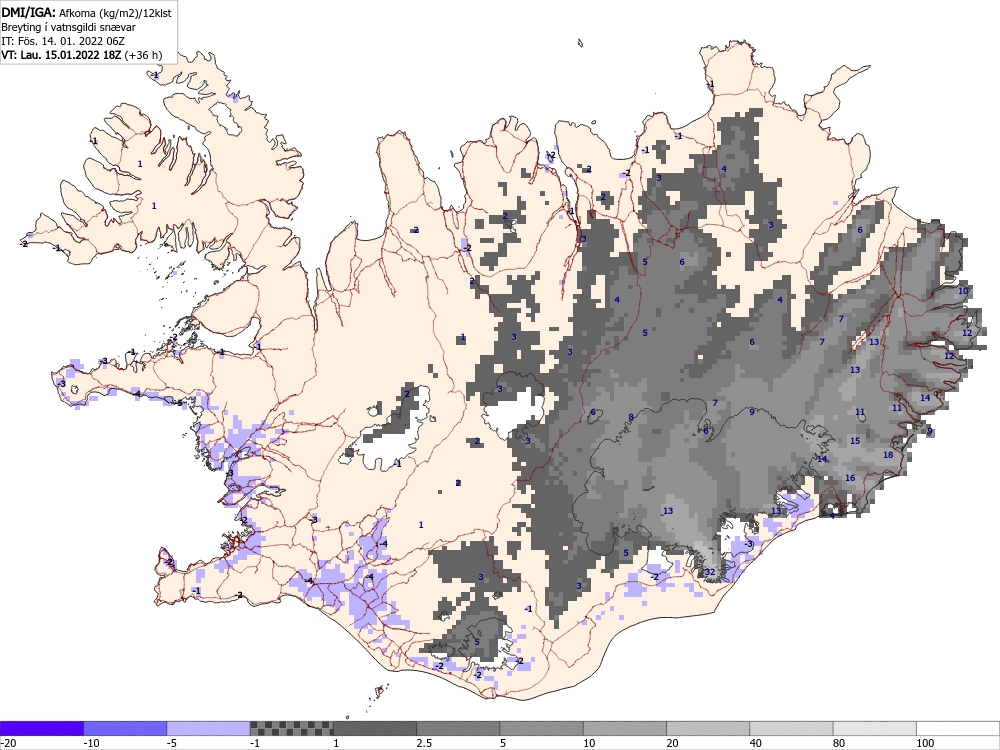This screenshot has height=750, width=1000.
Task: Click the darkest purple -20 to -10 legend swatch
Action: (x=41, y=728)
